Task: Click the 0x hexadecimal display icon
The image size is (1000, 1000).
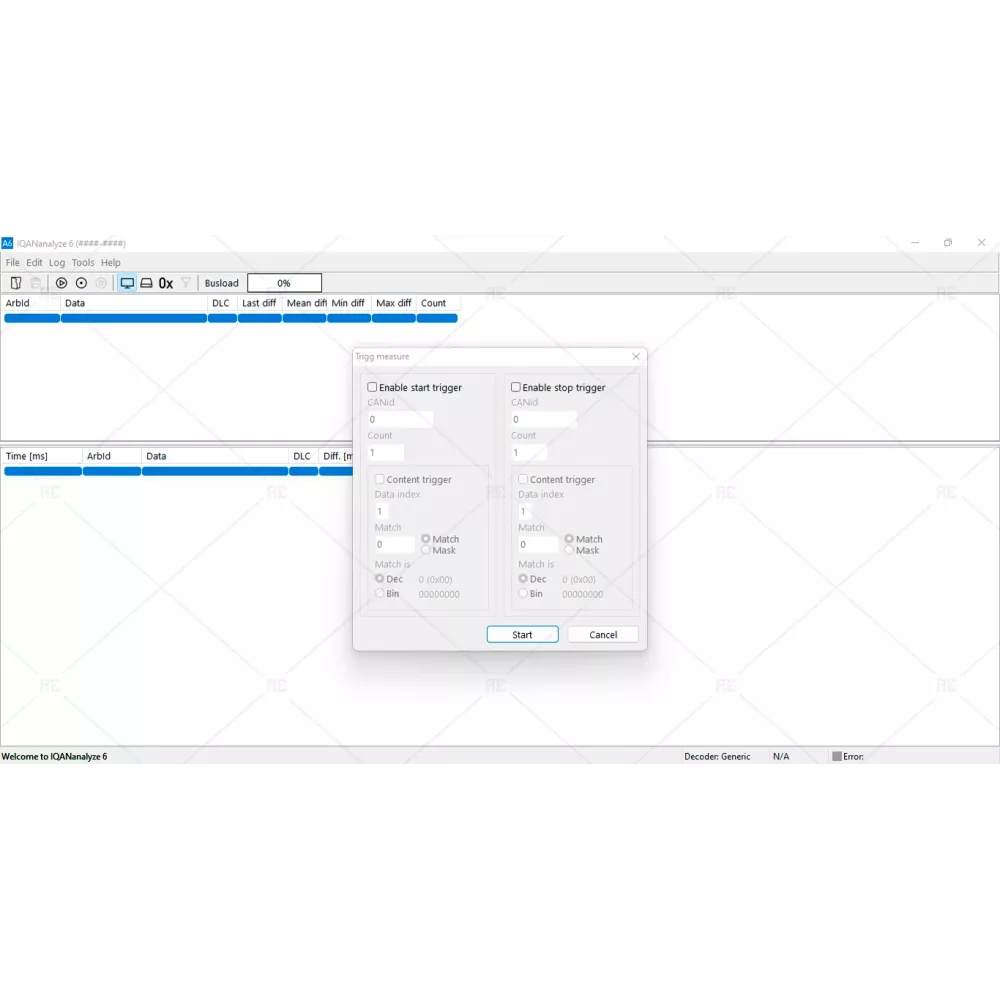Action: (x=166, y=283)
